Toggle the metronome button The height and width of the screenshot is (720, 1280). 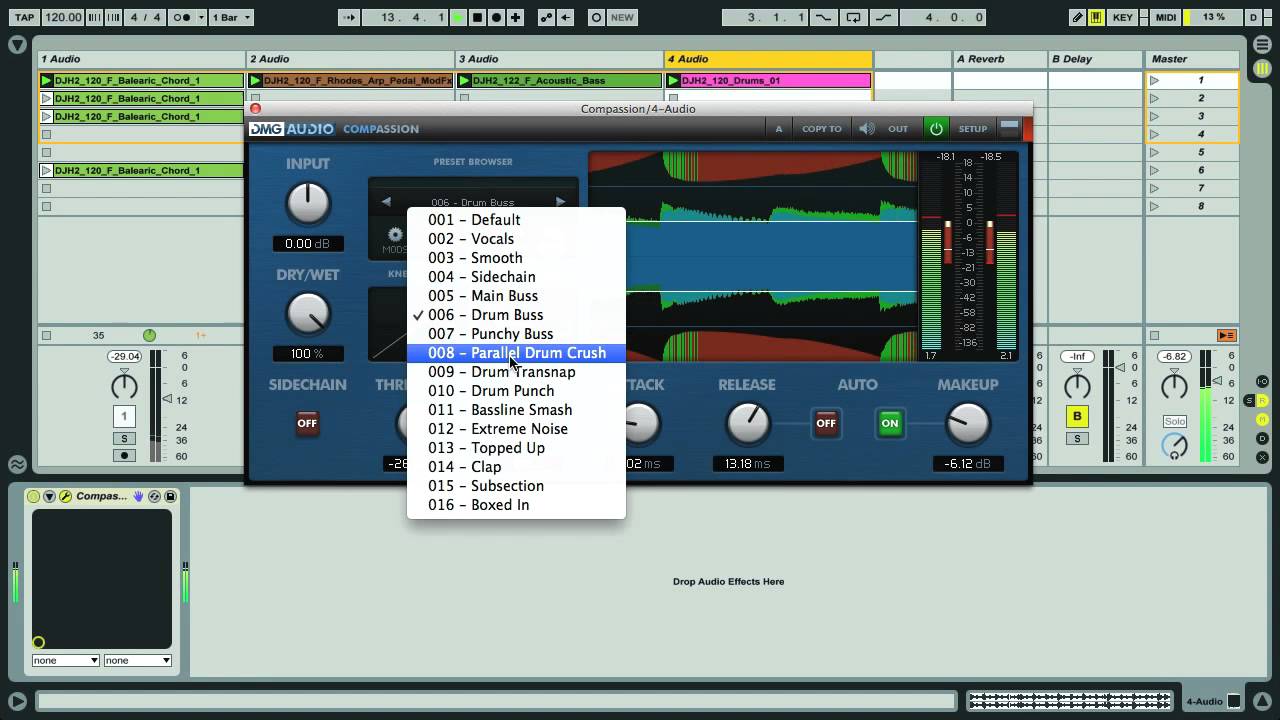[182, 17]
